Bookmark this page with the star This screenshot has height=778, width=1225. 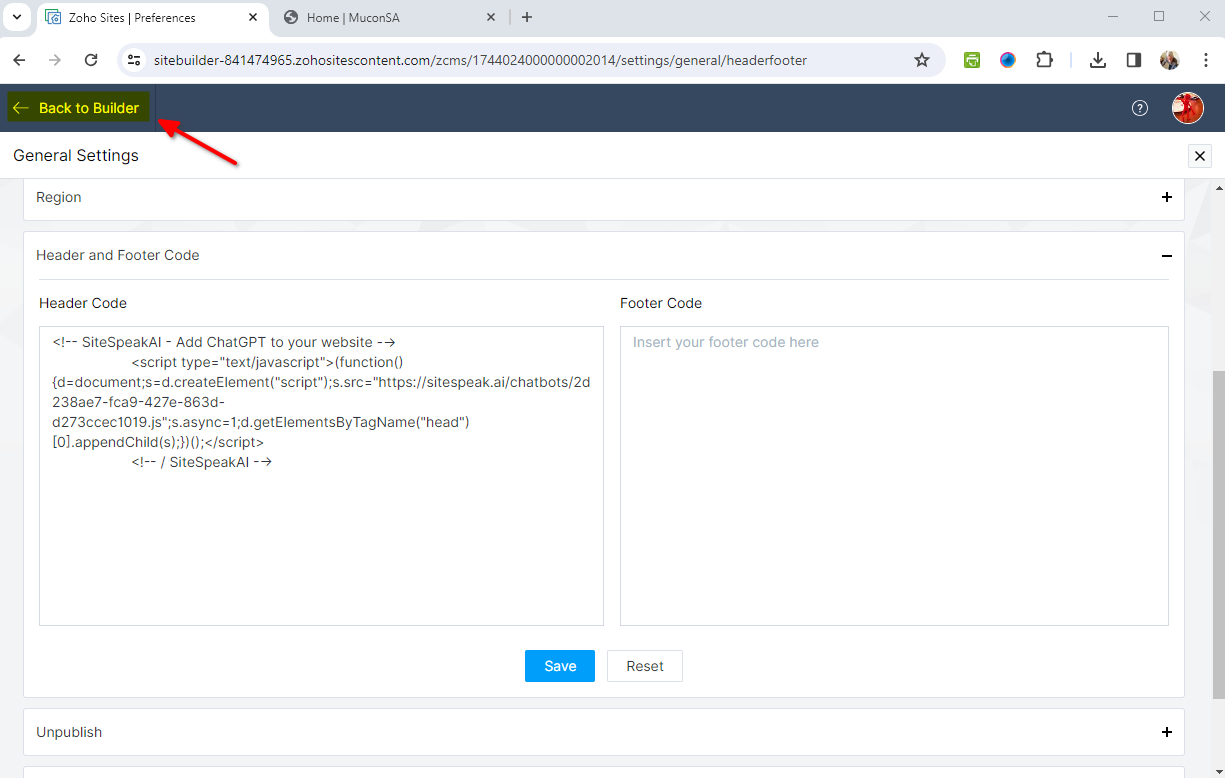[x=922, y=60]
